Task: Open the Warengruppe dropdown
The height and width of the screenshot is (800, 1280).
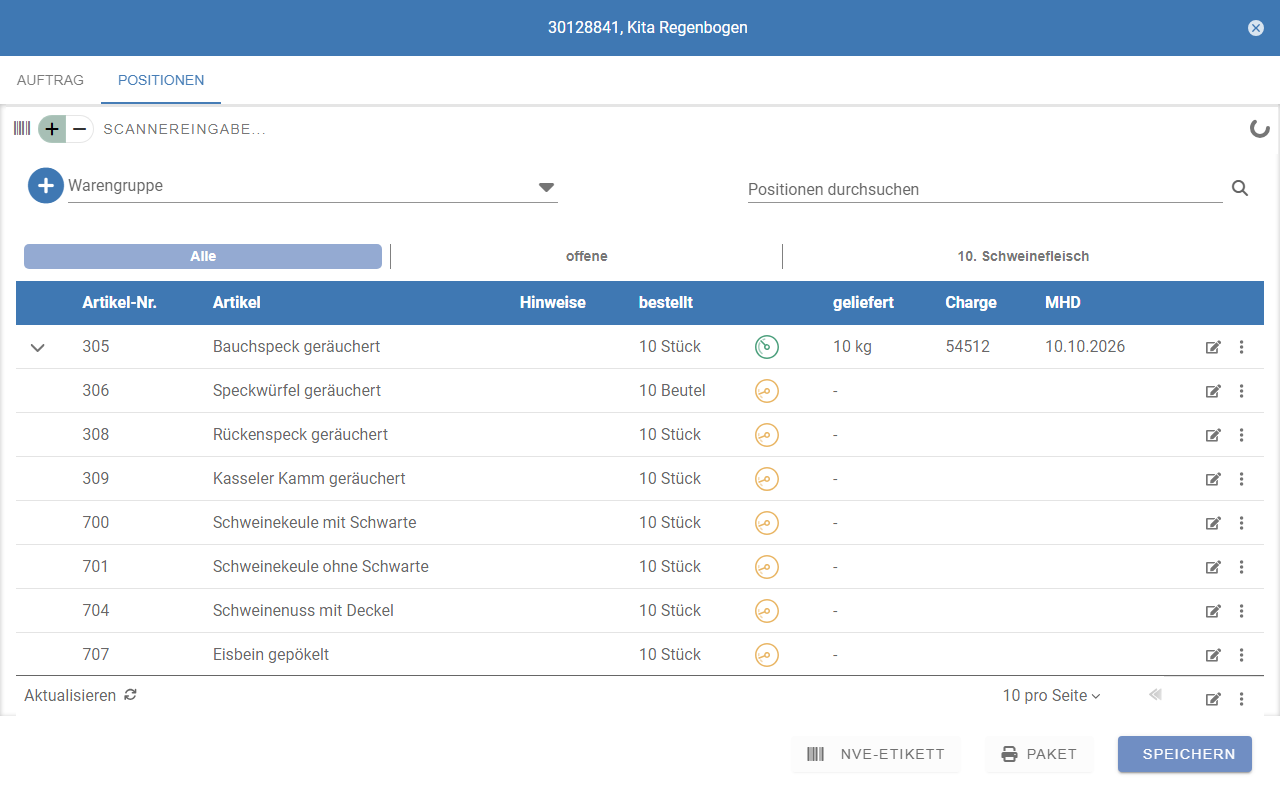Action: pyautogui.click(x=312, y=186)
